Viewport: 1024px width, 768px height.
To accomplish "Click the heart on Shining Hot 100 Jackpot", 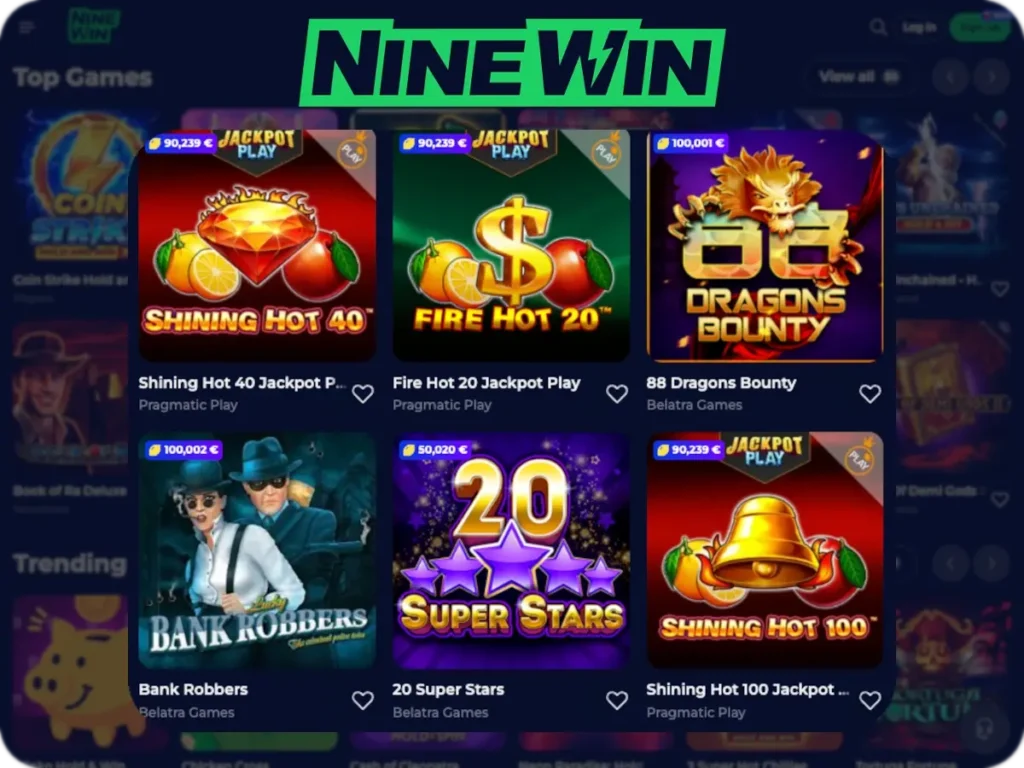I will 870,701.
